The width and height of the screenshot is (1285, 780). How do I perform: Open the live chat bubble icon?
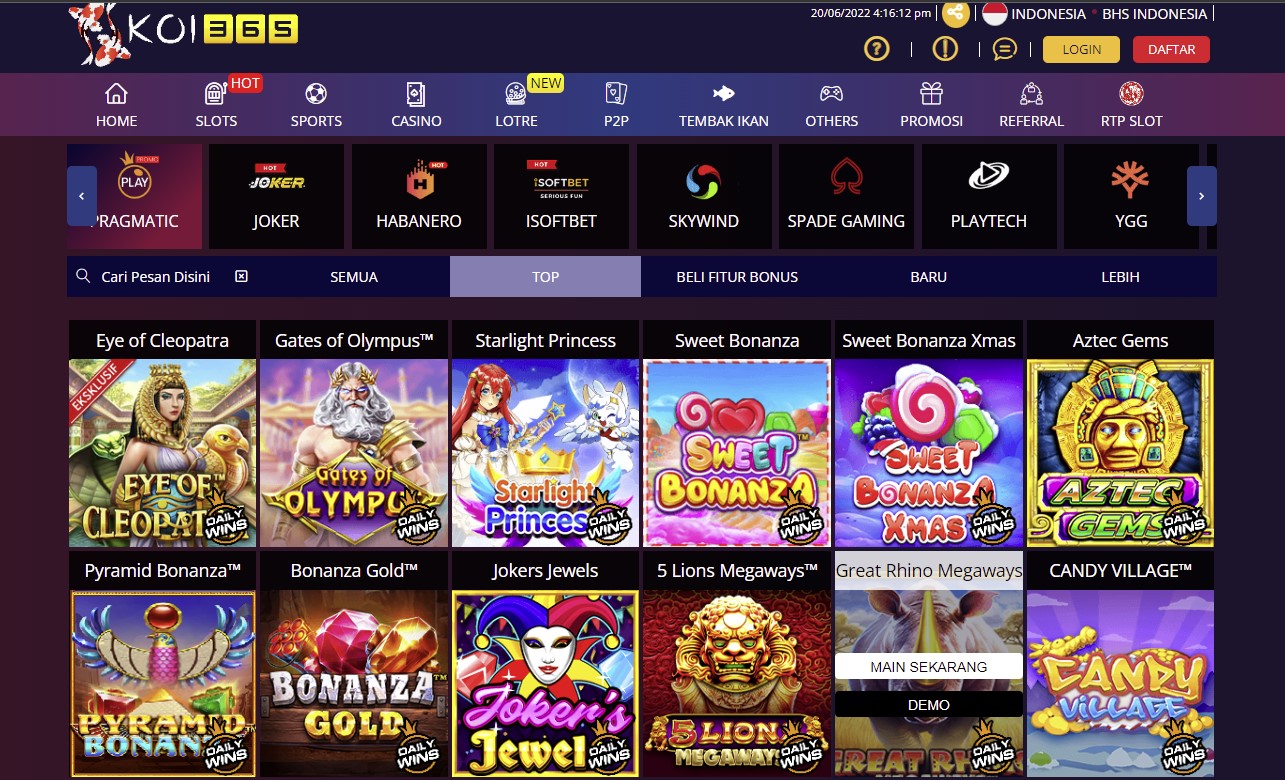coord(1005,49)
